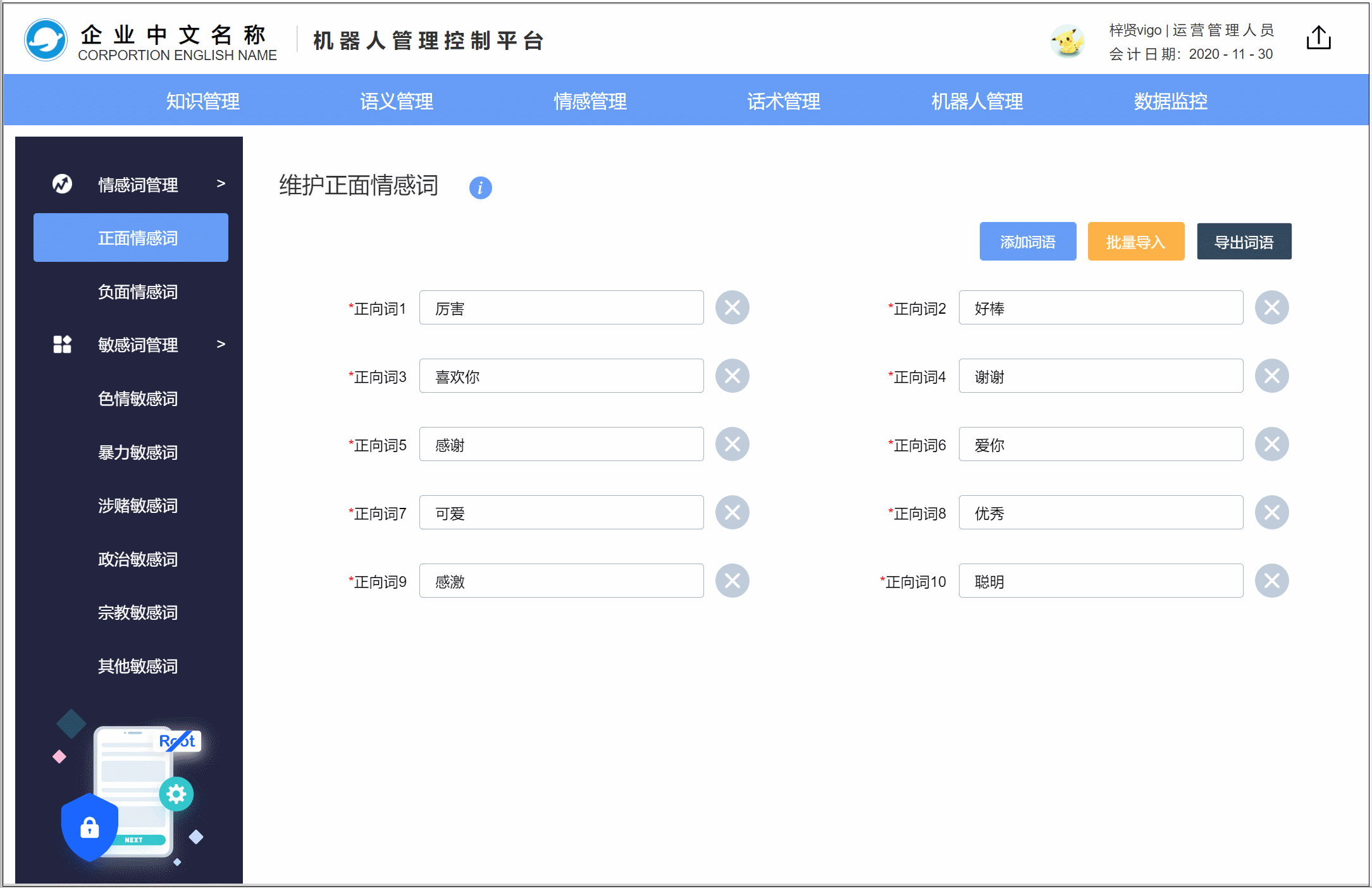
Task: Select 负面情感词 in the sidebar
Action: pyautogui.click(x=137, y=292)
